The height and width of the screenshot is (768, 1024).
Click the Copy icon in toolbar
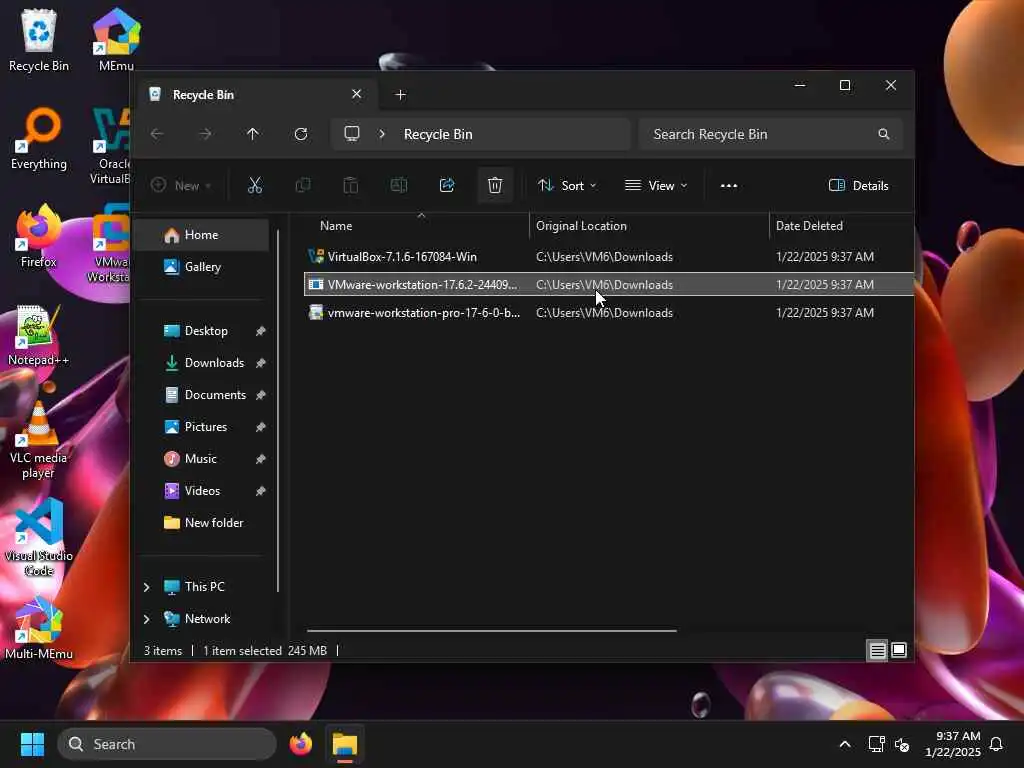303,185
